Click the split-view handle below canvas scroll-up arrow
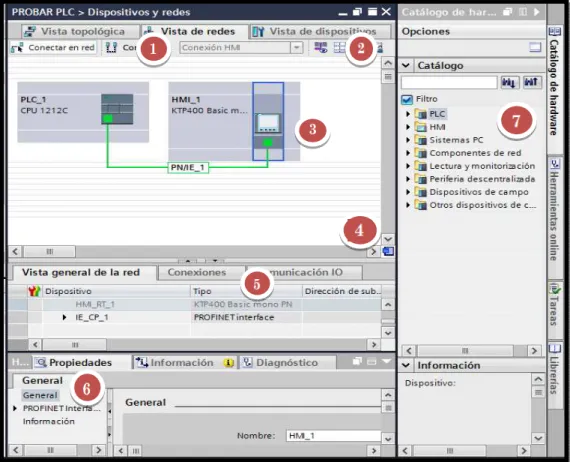This screenshot has height=462, width=570. click(388, 77)
